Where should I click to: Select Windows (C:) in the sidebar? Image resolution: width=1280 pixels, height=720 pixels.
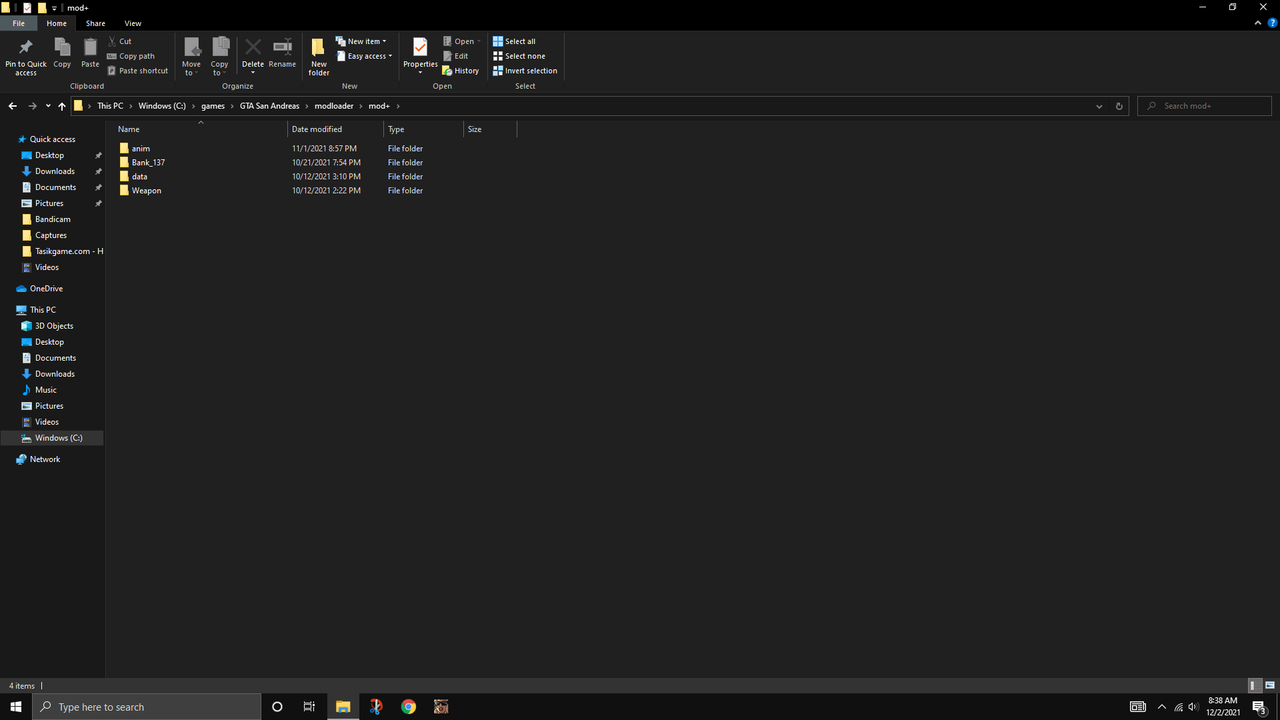pyautogui.click(x=52, y=438)
